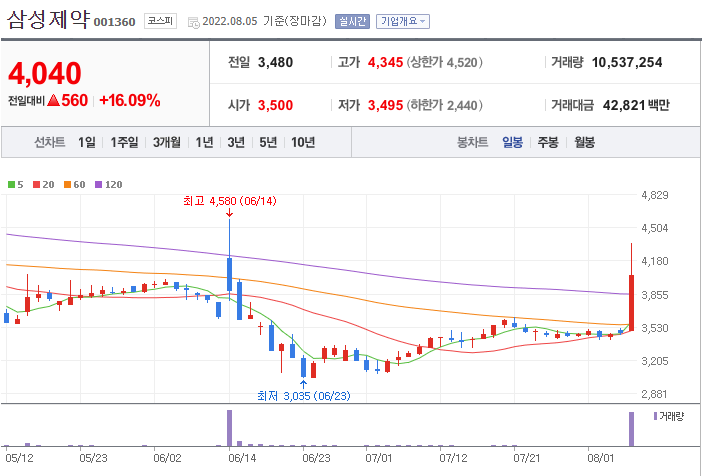Viewport: 702px width, 476px height.
Task: Click the 전일 value 3,480
Action: pyautogui.click(x=275, y=62)
